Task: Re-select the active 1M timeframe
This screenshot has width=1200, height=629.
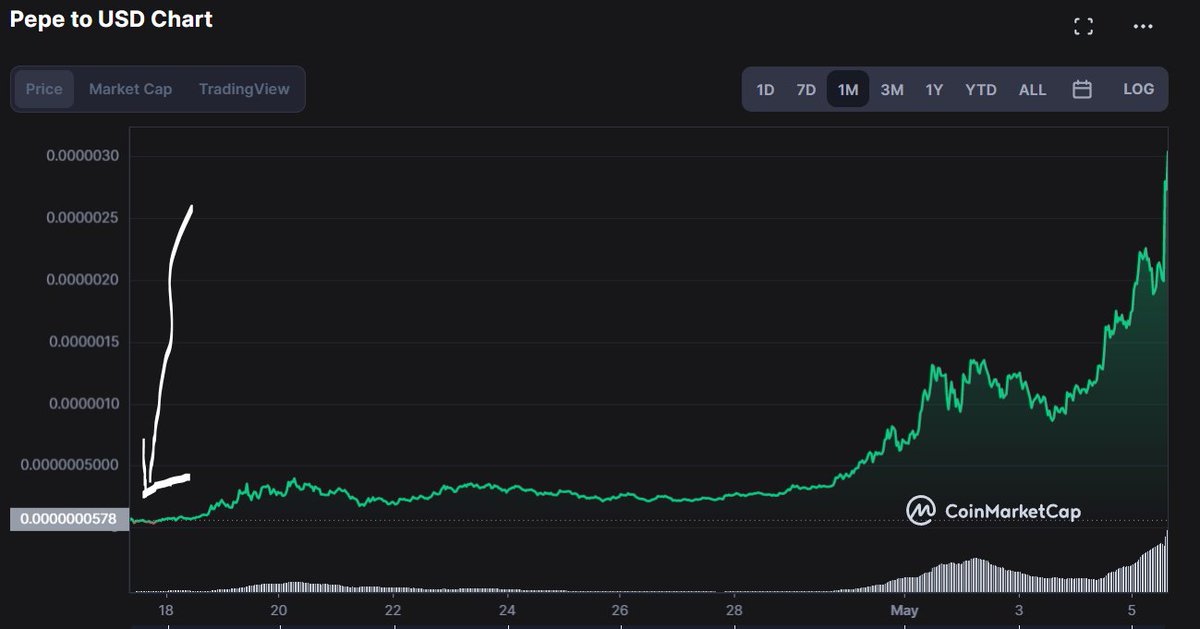Action: tap(848, 89)
